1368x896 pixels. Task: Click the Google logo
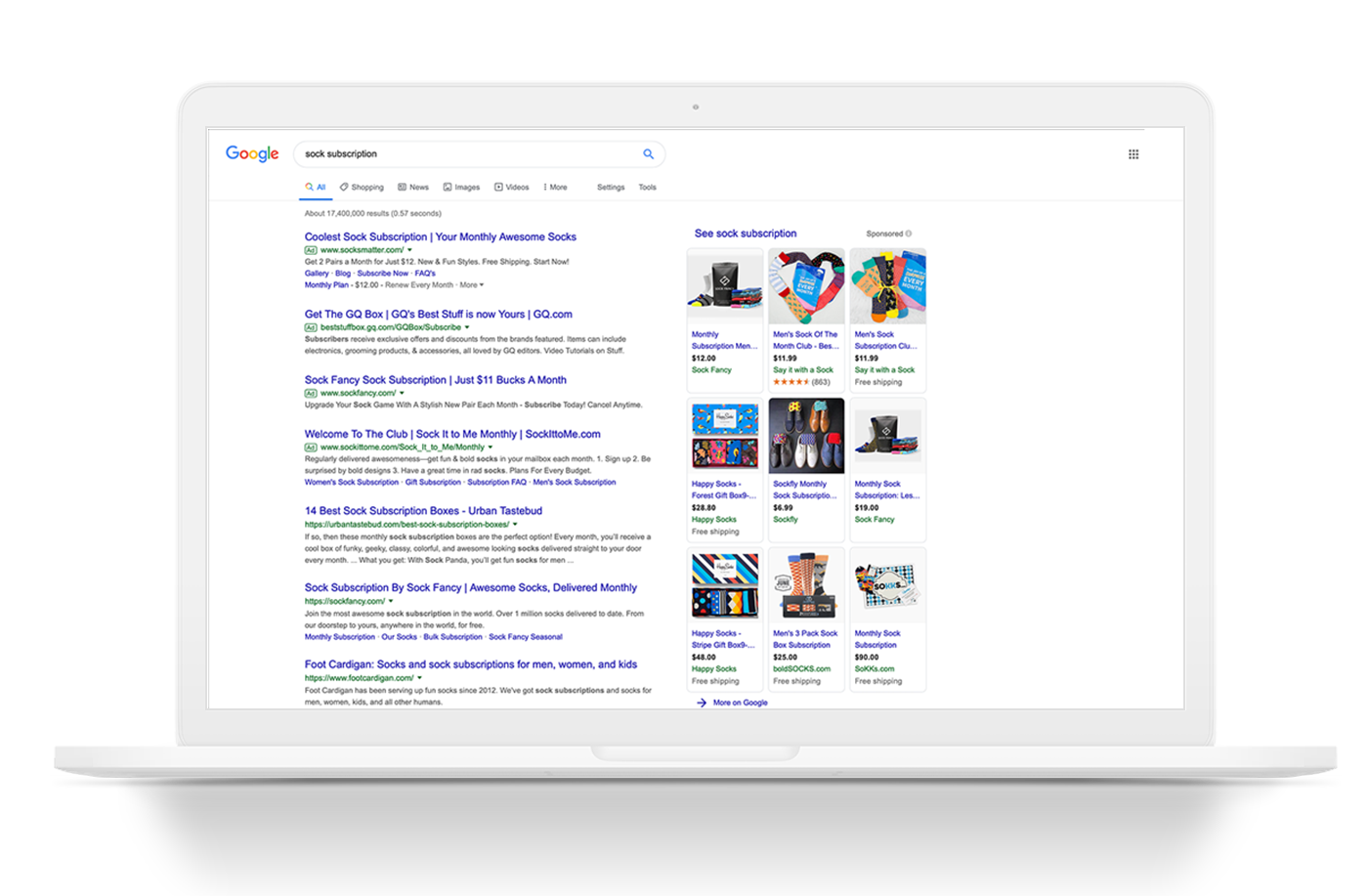252,153
